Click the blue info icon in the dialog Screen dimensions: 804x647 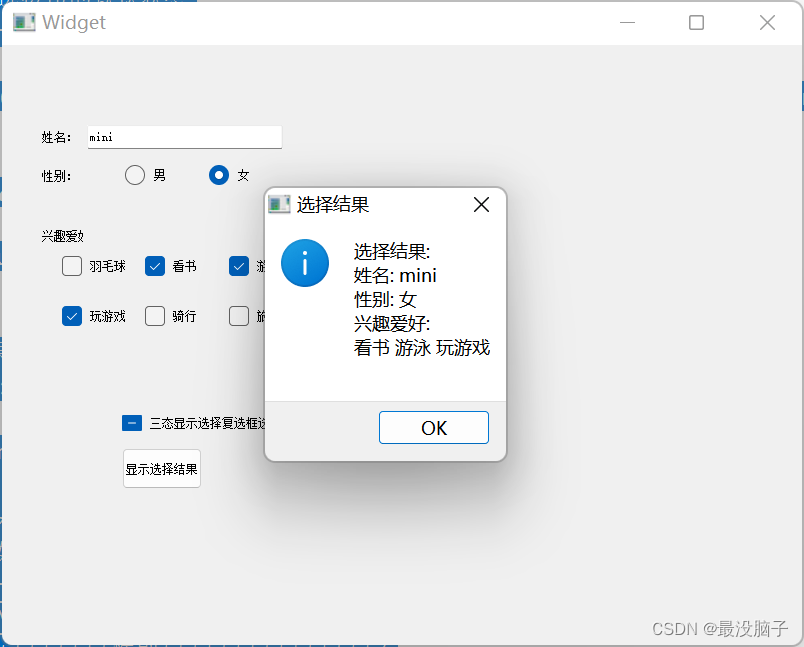305,263
